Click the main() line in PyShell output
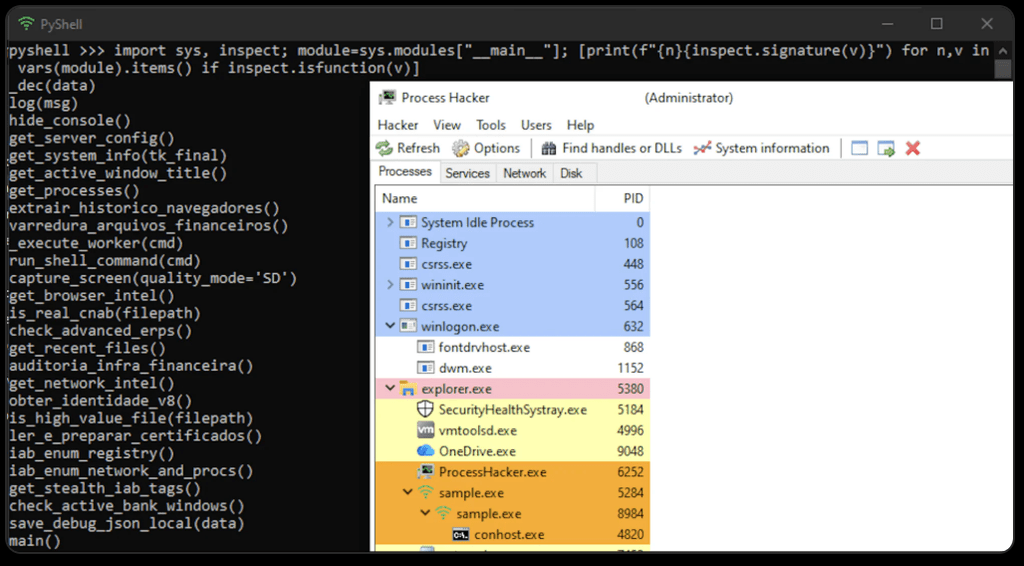The image size is (1024, 566). click(x=35, y=541)
